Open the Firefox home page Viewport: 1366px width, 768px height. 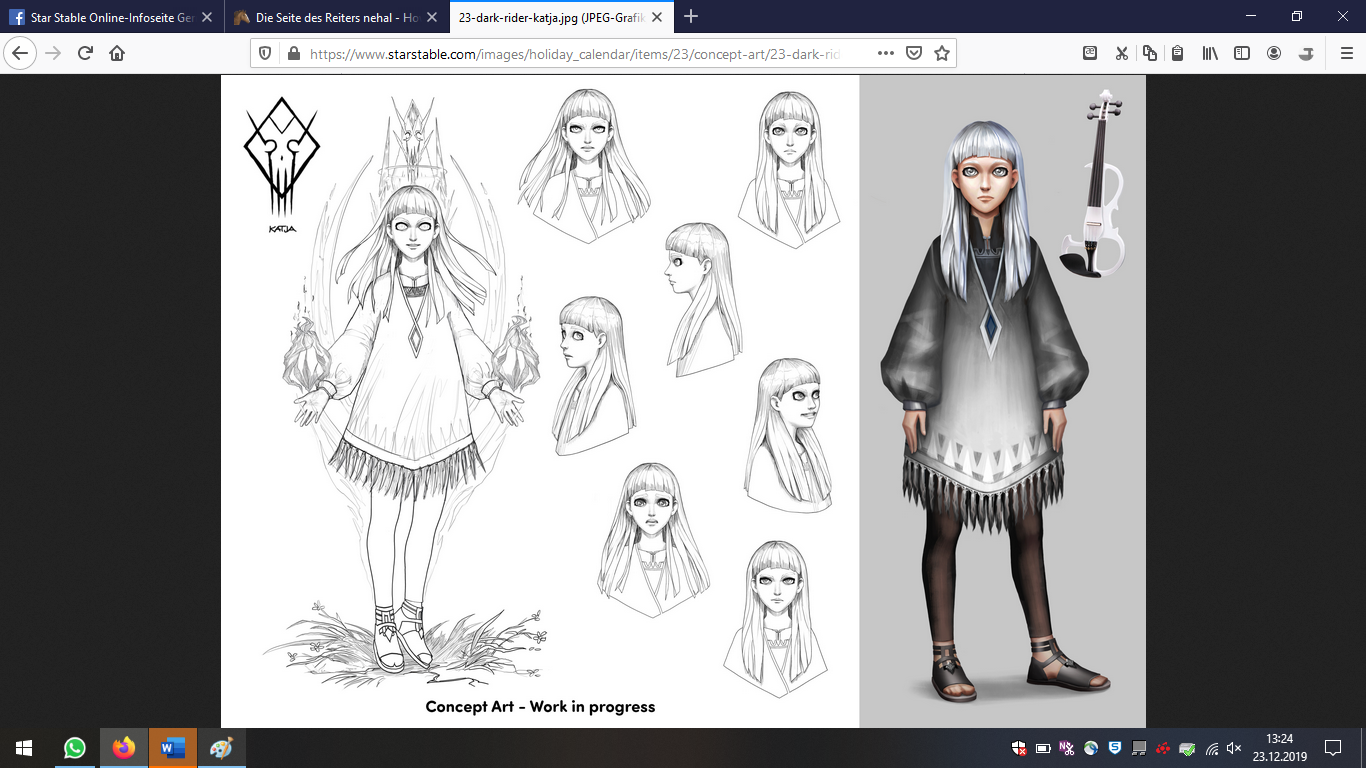(117, 54)
